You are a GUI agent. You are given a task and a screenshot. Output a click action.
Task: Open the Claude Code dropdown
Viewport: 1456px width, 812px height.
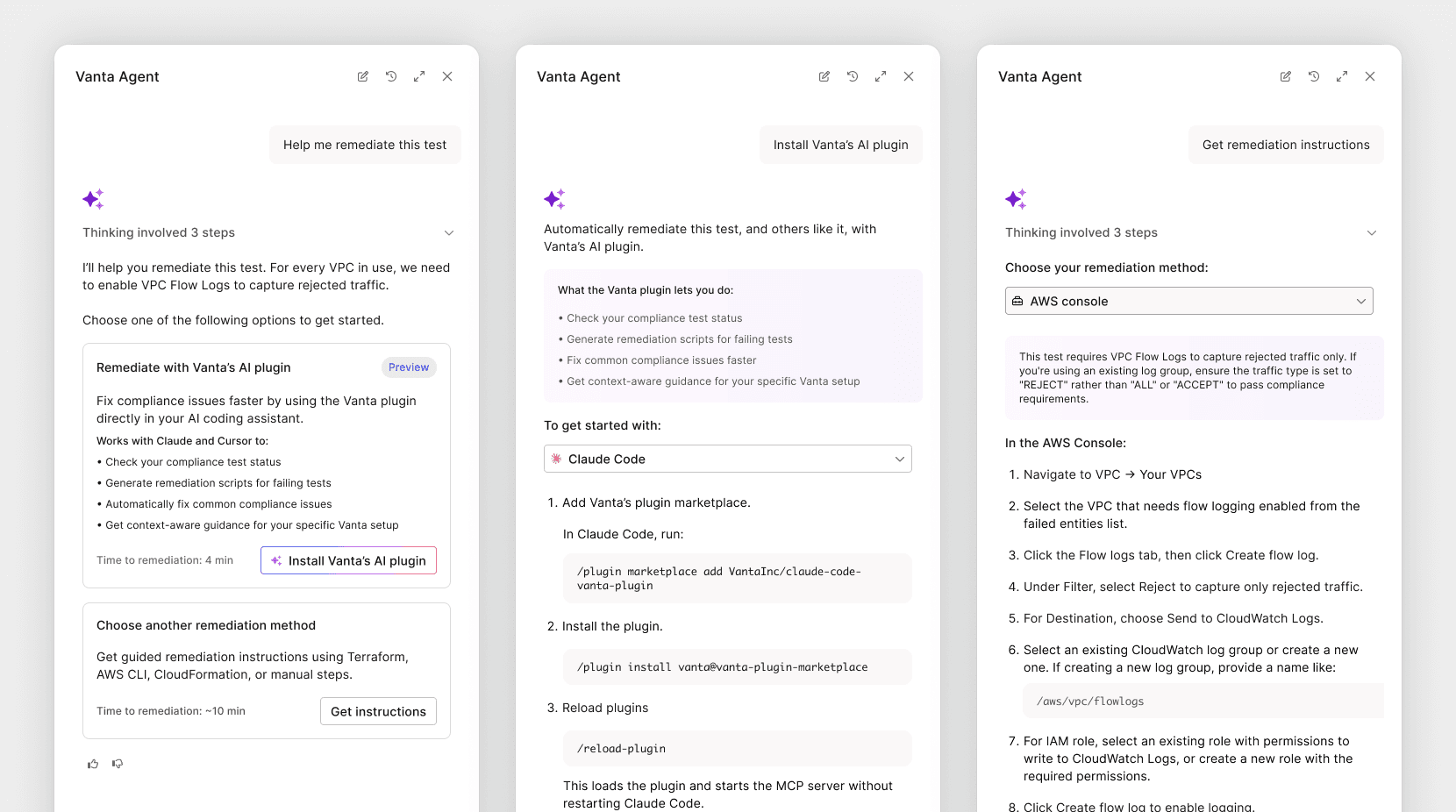click(728, 459)
